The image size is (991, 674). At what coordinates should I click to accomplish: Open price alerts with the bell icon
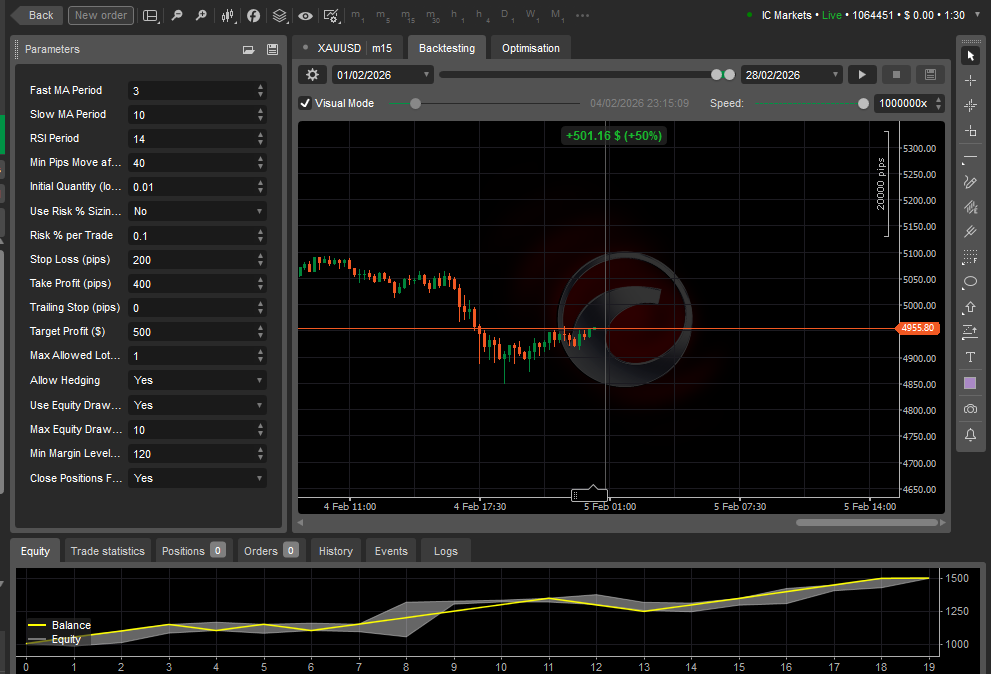[x=969, y=435]
